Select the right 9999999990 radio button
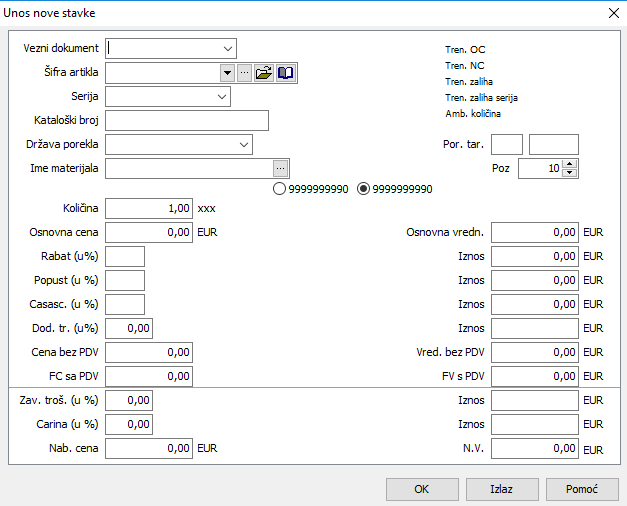Viewport: 627px width, 506px height. tap(363, 188)
